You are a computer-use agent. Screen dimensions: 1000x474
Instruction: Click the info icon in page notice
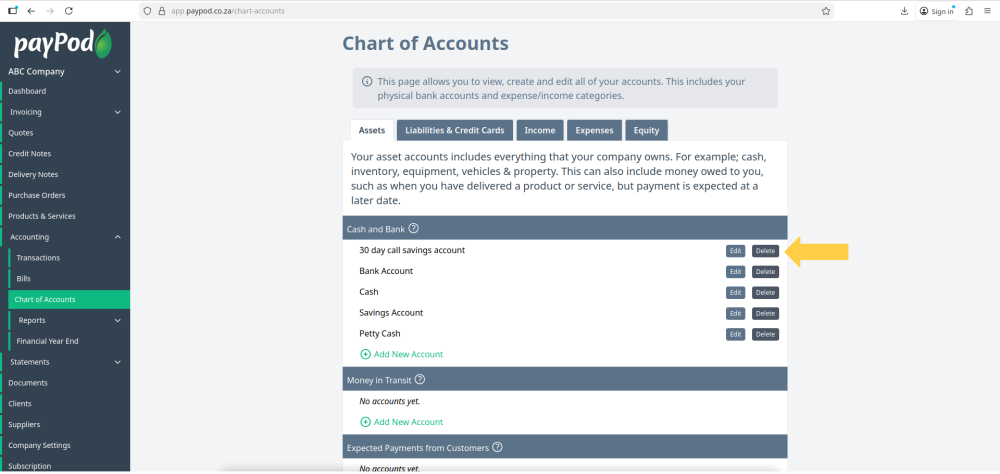click(367, 82)
